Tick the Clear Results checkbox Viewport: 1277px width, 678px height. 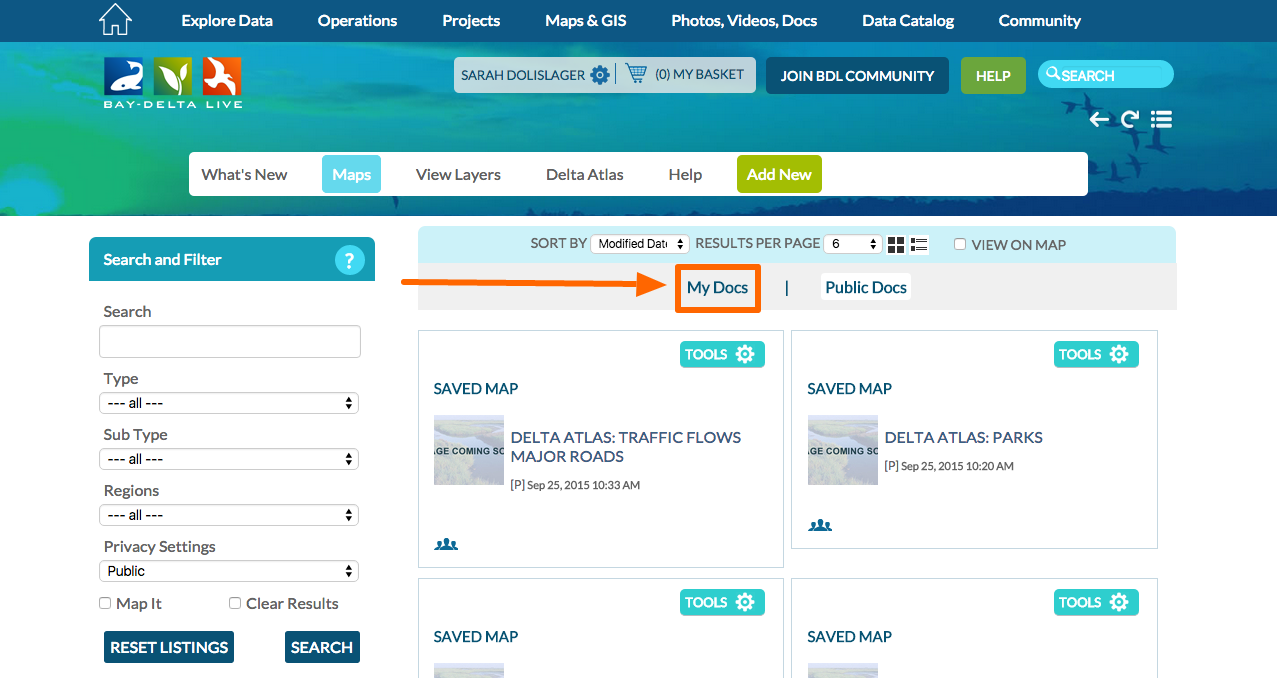(235, 604)
